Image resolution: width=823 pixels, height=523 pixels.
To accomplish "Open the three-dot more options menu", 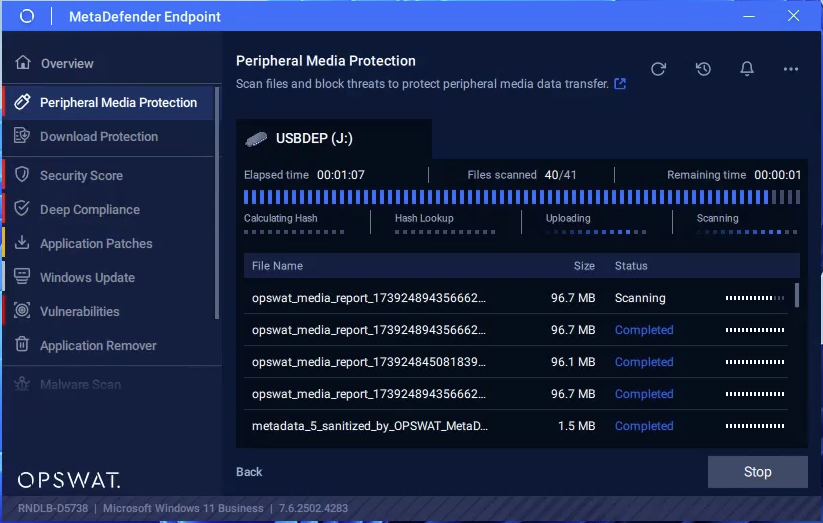I will point(790,69).
